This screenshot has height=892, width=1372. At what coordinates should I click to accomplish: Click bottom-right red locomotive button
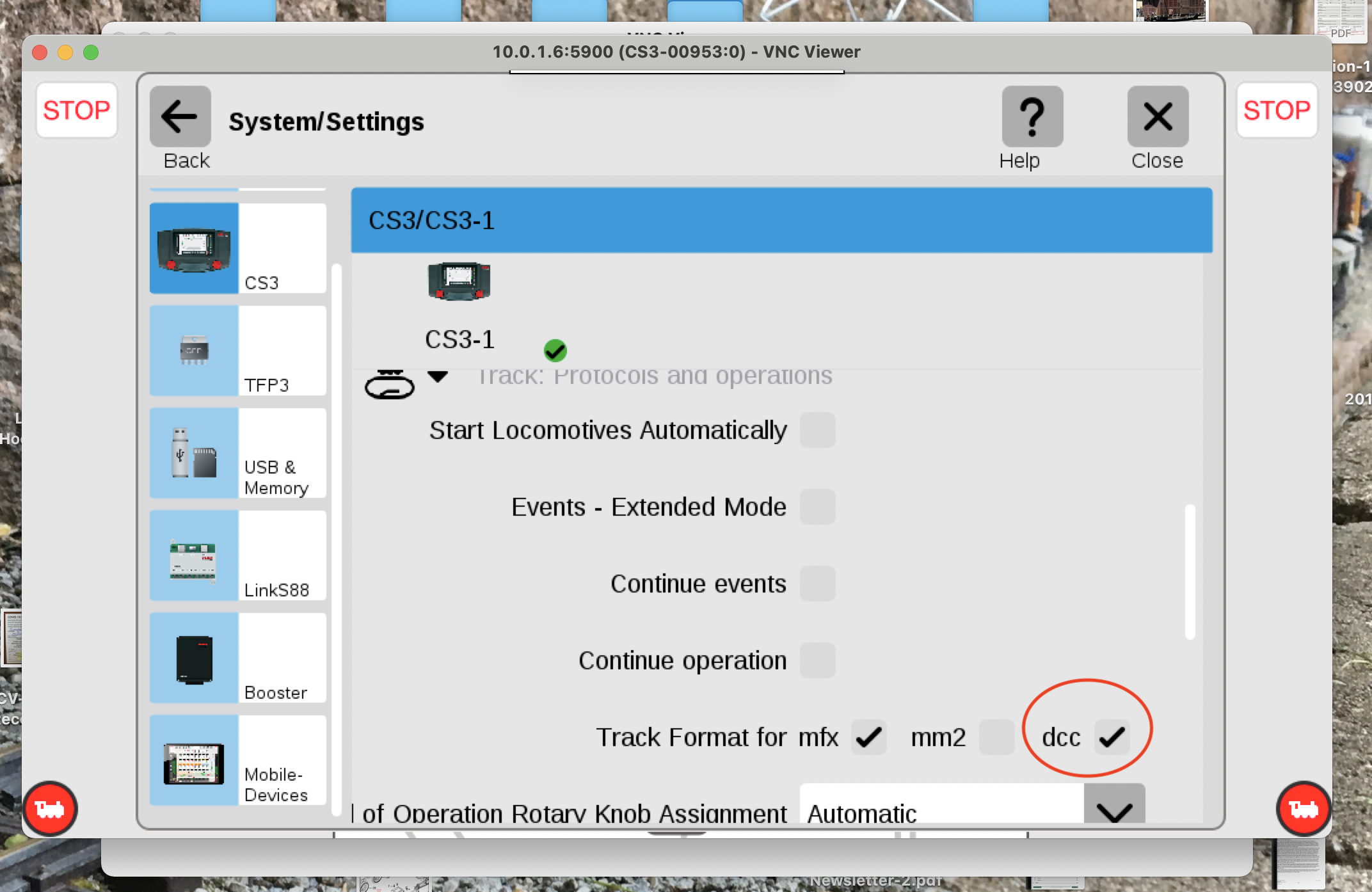pyautogui.click(x=1303, y=809)
